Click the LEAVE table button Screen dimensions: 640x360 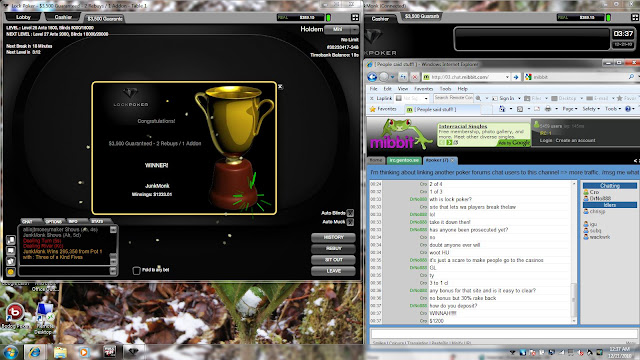pyautogui.click(x=333, y=271)
